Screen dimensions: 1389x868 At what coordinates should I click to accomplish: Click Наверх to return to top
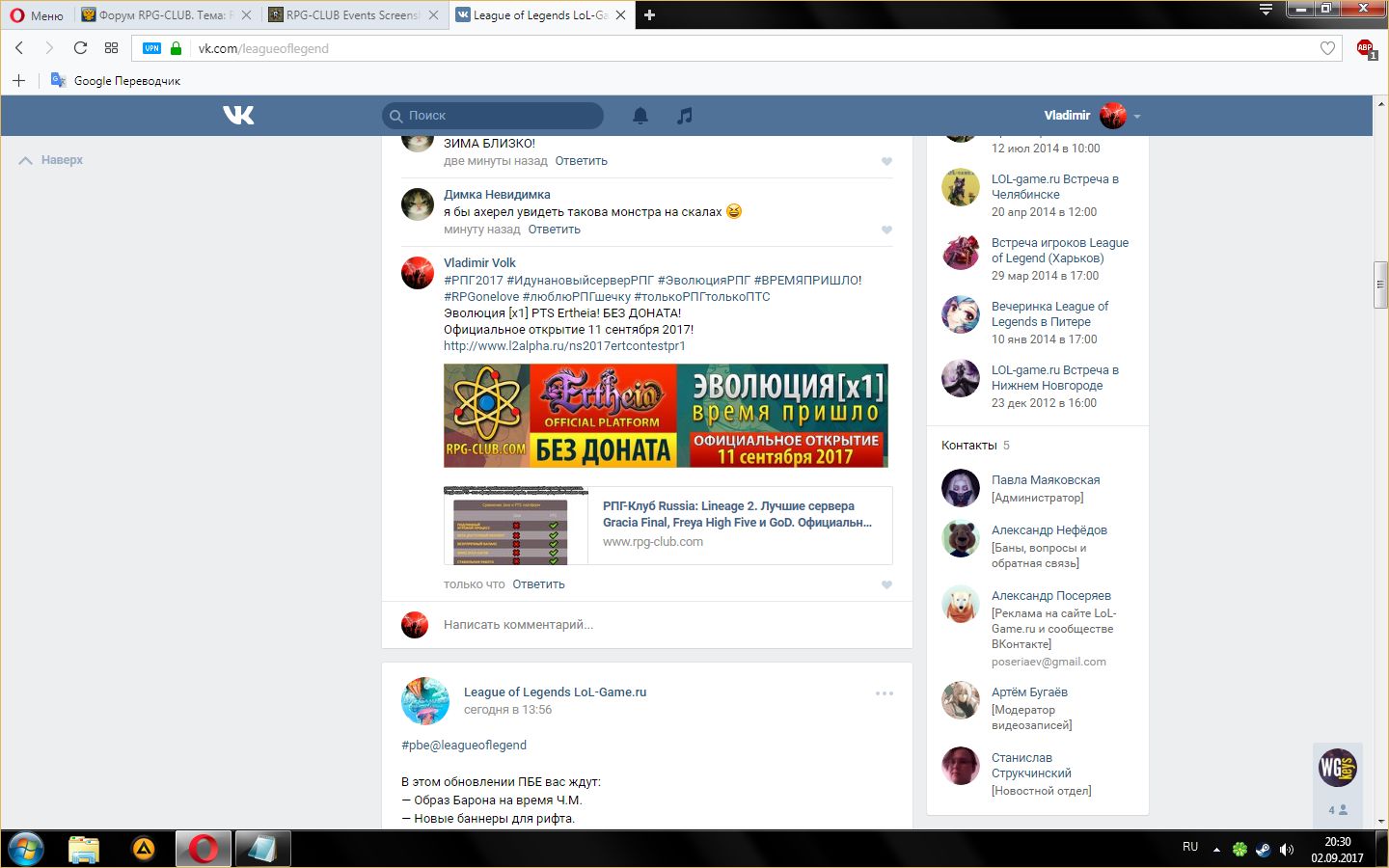(x=51, y=160)
